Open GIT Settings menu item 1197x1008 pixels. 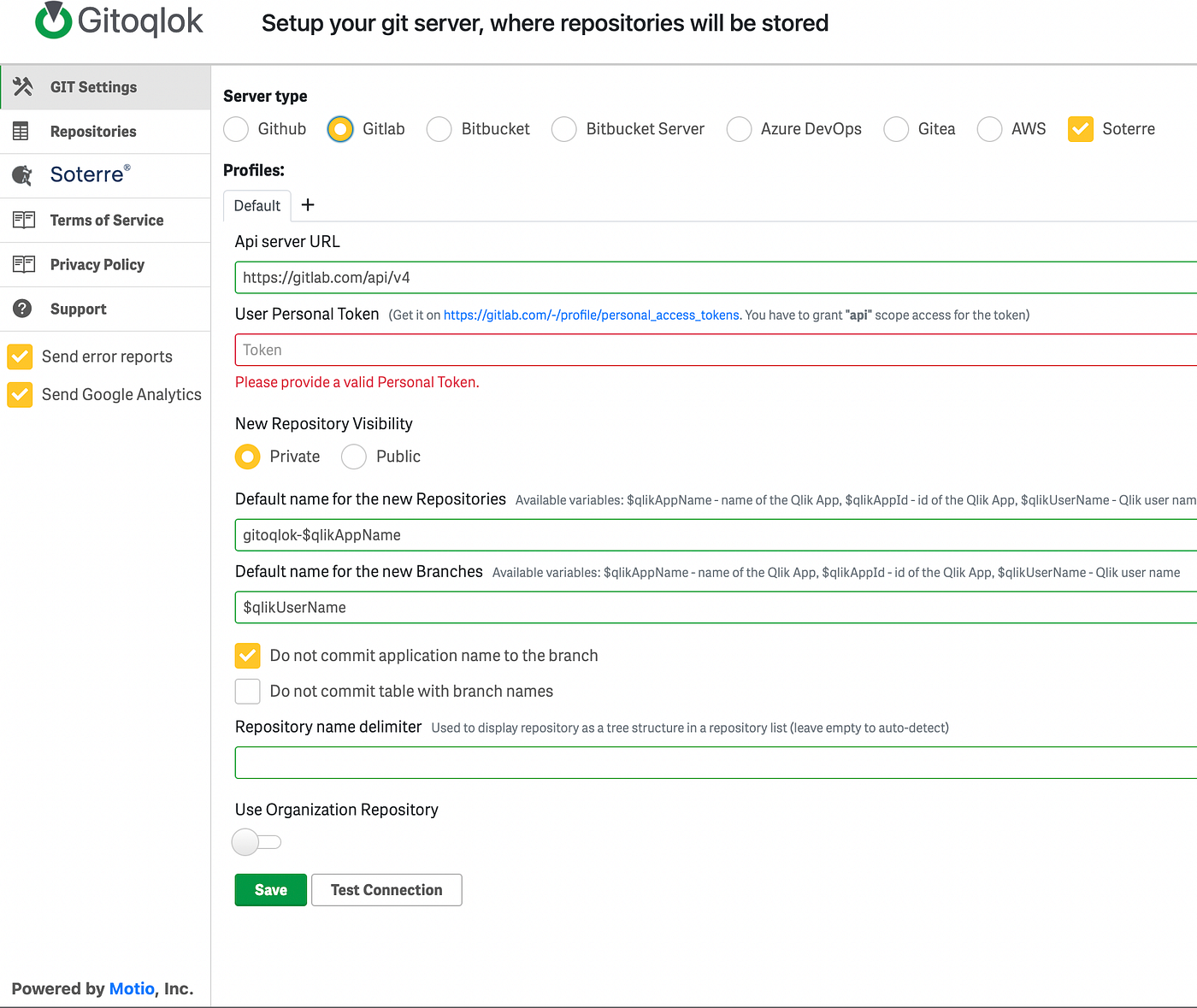(105, 87)
